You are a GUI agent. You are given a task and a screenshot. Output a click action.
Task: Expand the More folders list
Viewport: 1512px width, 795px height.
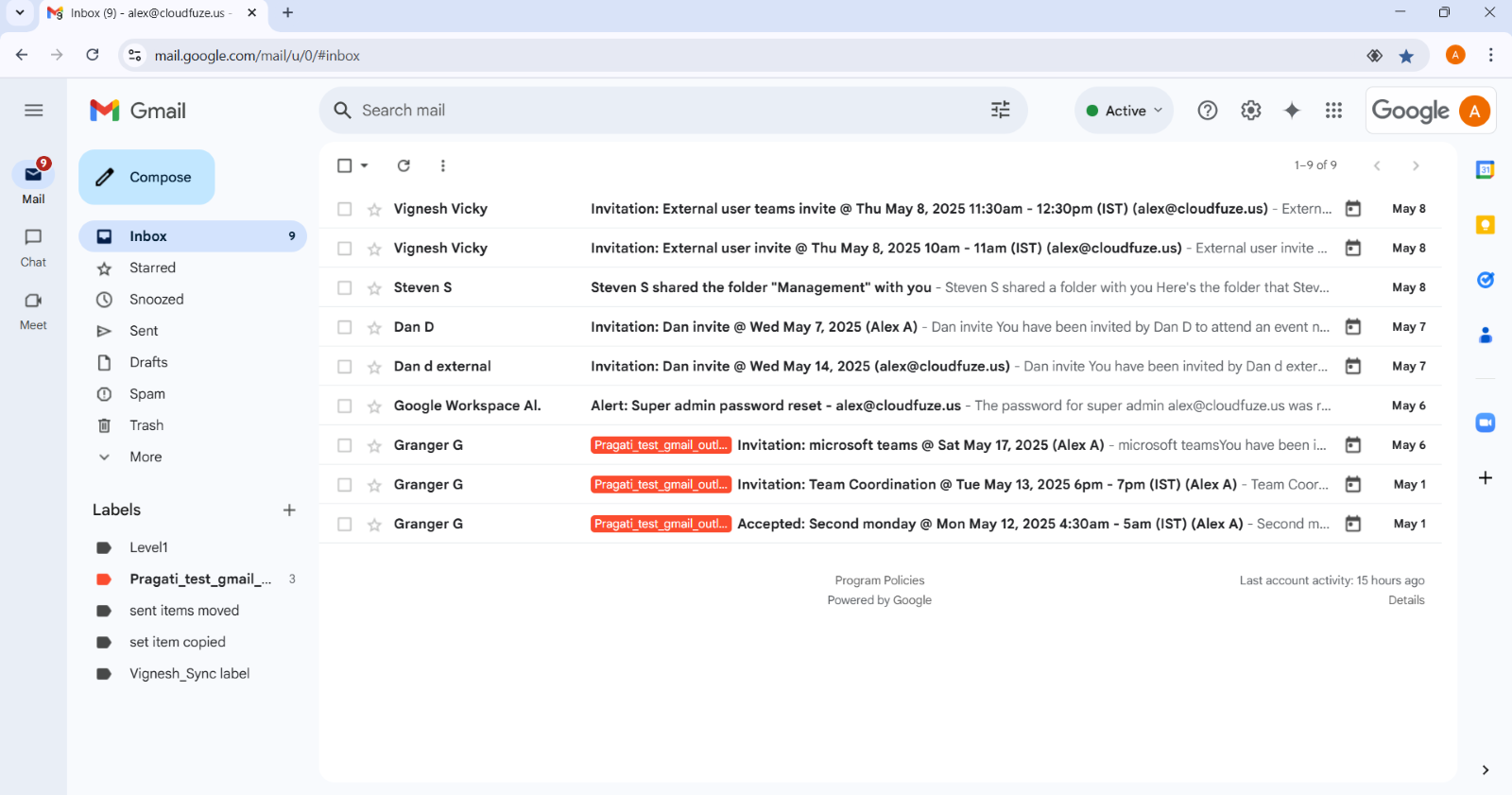[x=146, y=457]
